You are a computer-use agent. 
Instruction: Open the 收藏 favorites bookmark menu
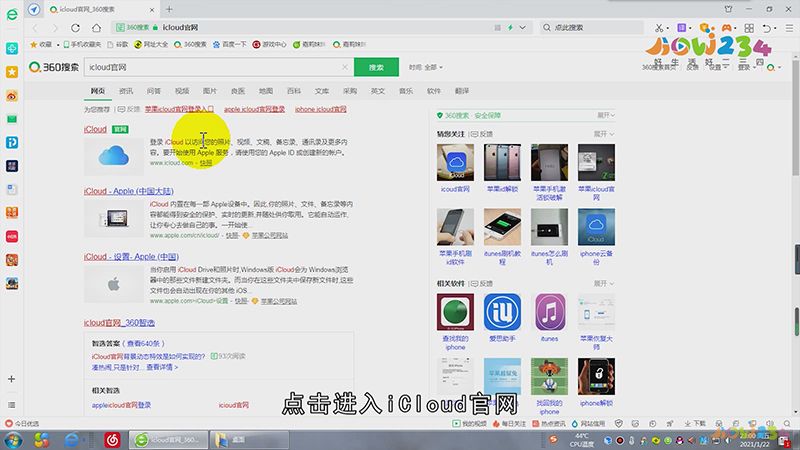coord(42,44)
